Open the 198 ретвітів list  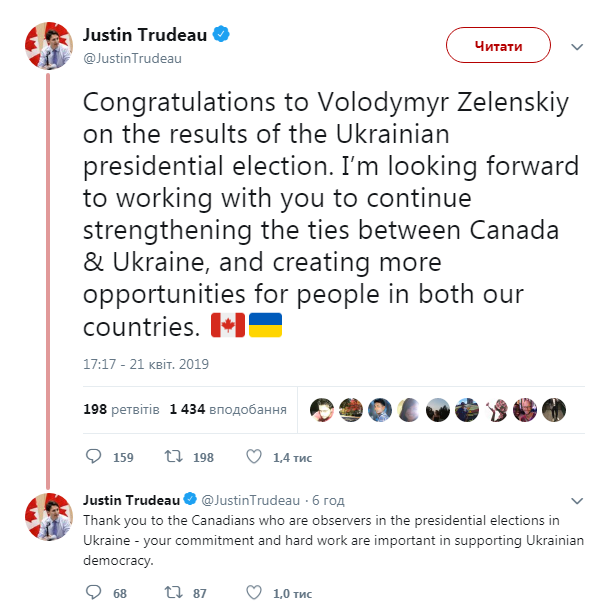pyautogui.click(x=121, y=409)
